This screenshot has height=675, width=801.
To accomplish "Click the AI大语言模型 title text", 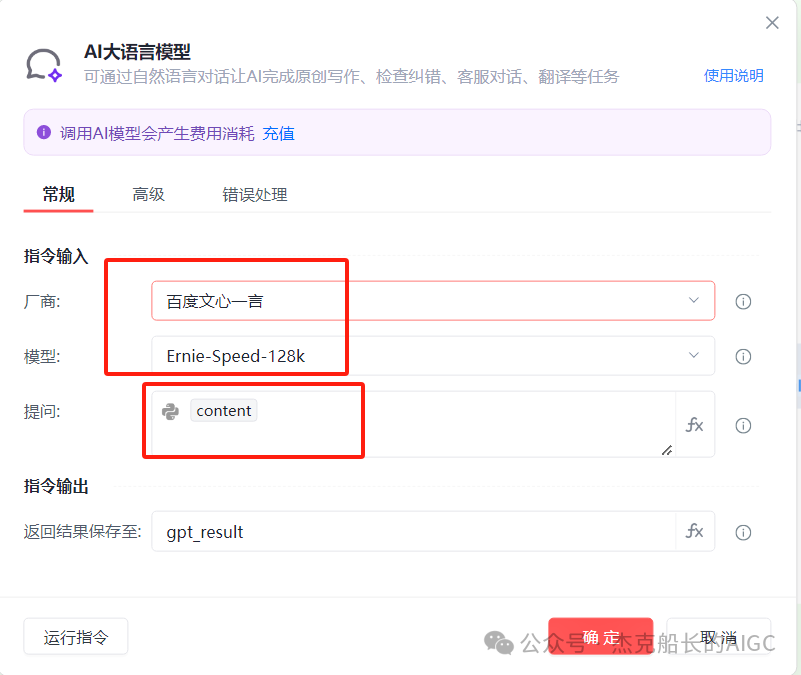I will click(x=137, y=52).
